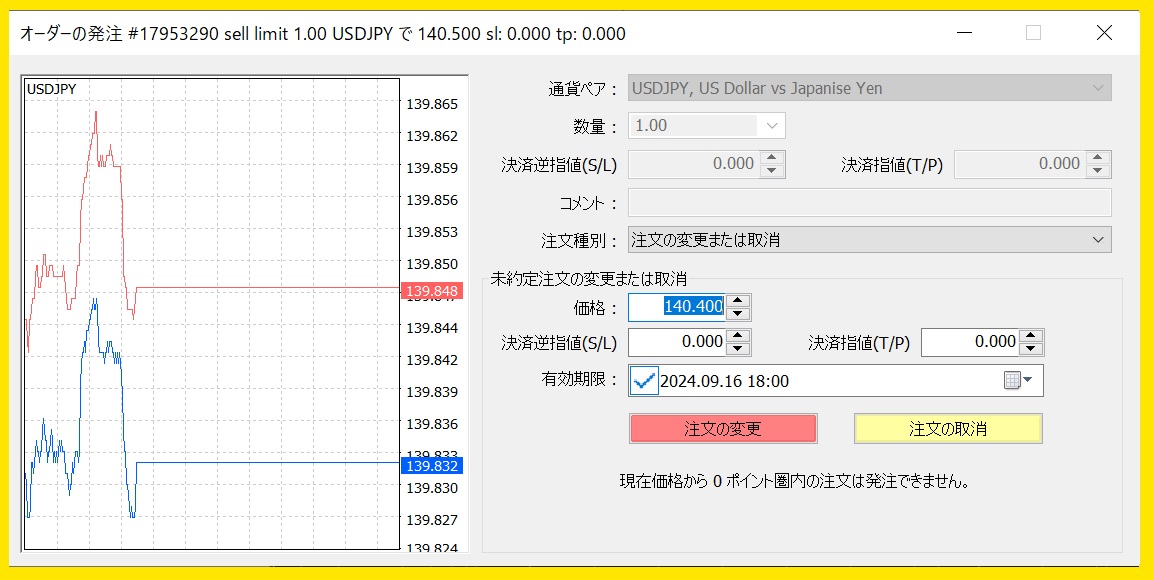Increase lower 決済逆指値(S/L) value with up arrow
The height and width of the screenshot is (580, 1153).
tap(738, 336)
